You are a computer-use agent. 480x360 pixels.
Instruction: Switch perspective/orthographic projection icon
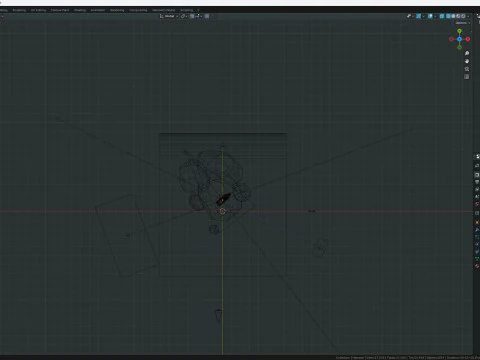tap(467, 77)
